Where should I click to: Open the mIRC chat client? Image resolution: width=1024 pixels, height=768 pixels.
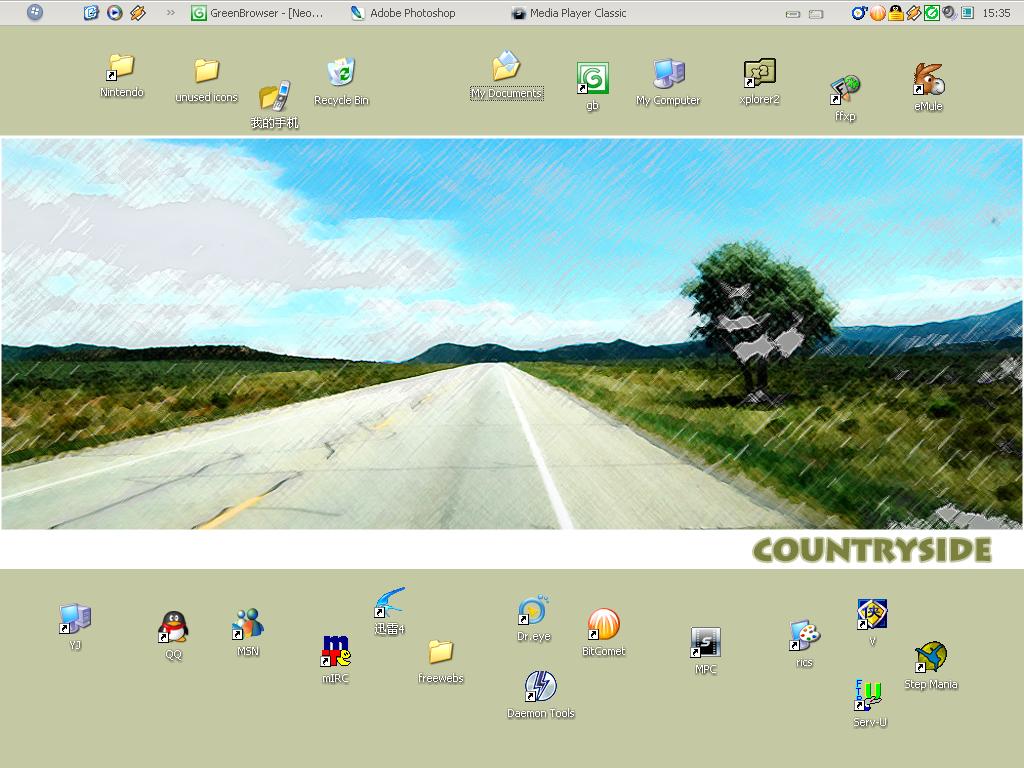336,650
